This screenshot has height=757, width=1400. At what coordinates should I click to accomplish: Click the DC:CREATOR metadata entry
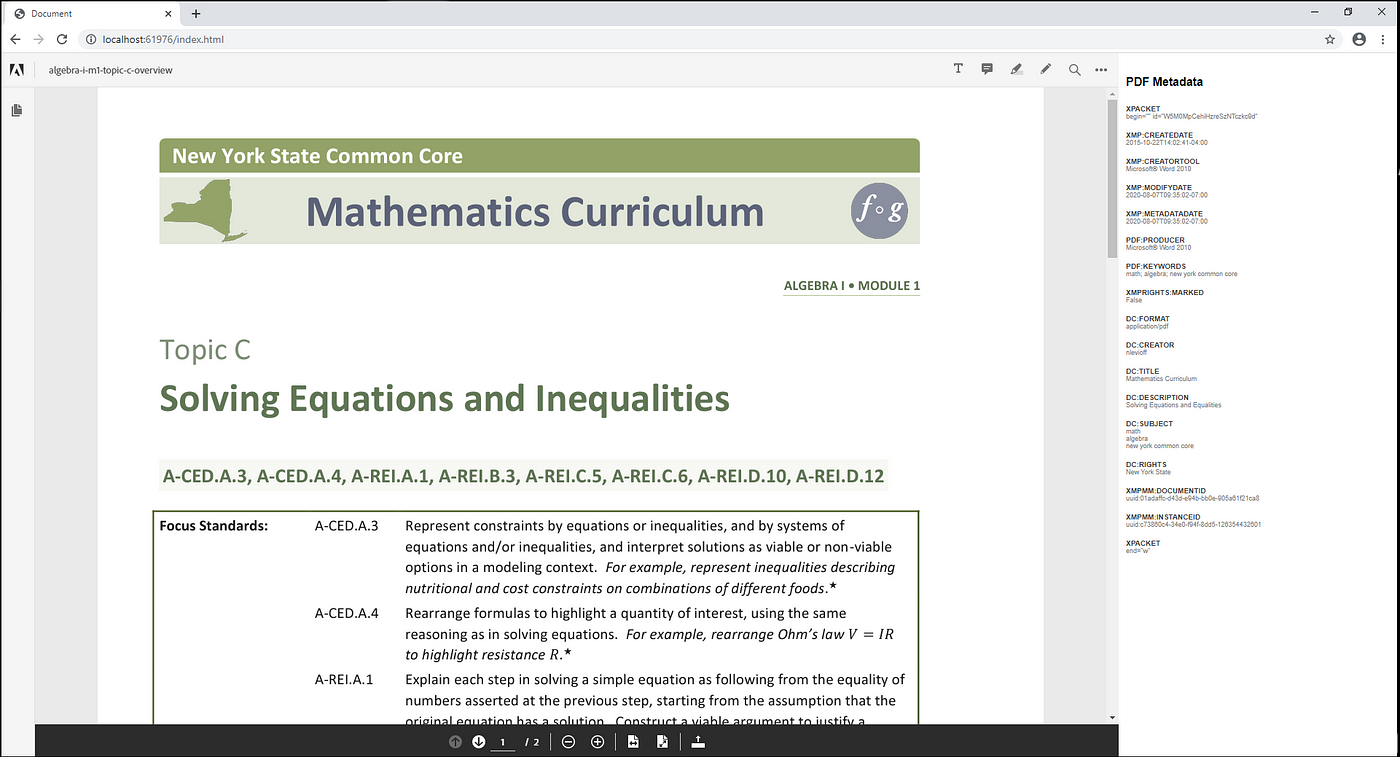pyautogui.click(x=1150, y=348)
